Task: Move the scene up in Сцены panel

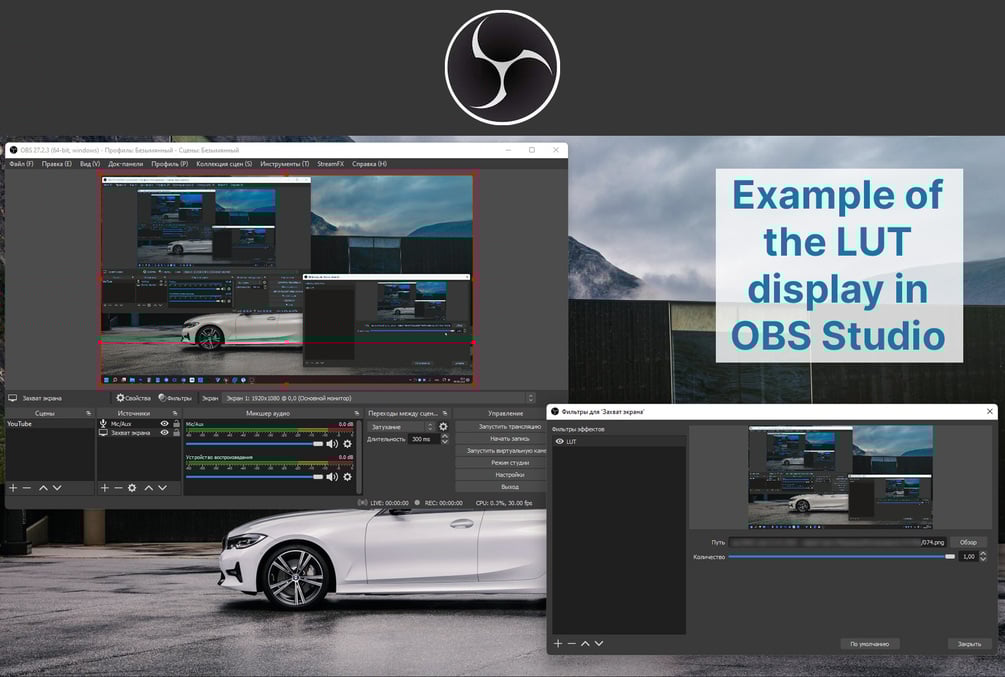Action: [43, 488]
